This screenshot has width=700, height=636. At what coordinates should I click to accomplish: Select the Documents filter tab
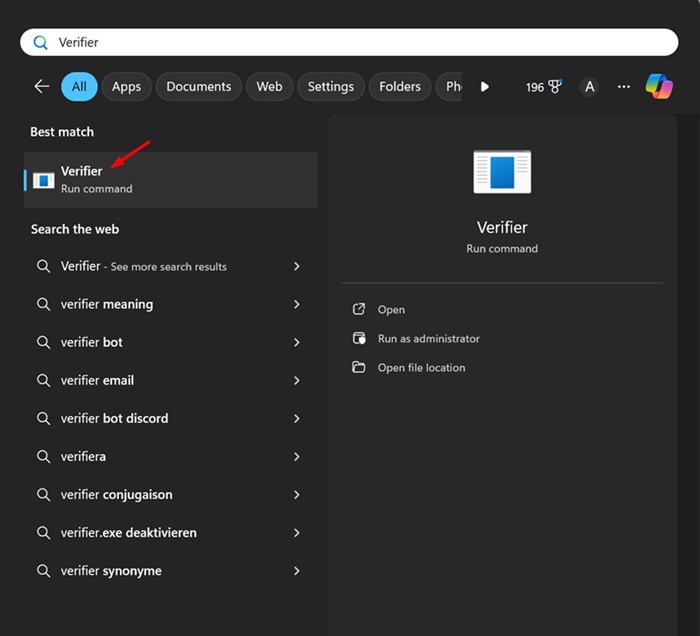(198, 87)
